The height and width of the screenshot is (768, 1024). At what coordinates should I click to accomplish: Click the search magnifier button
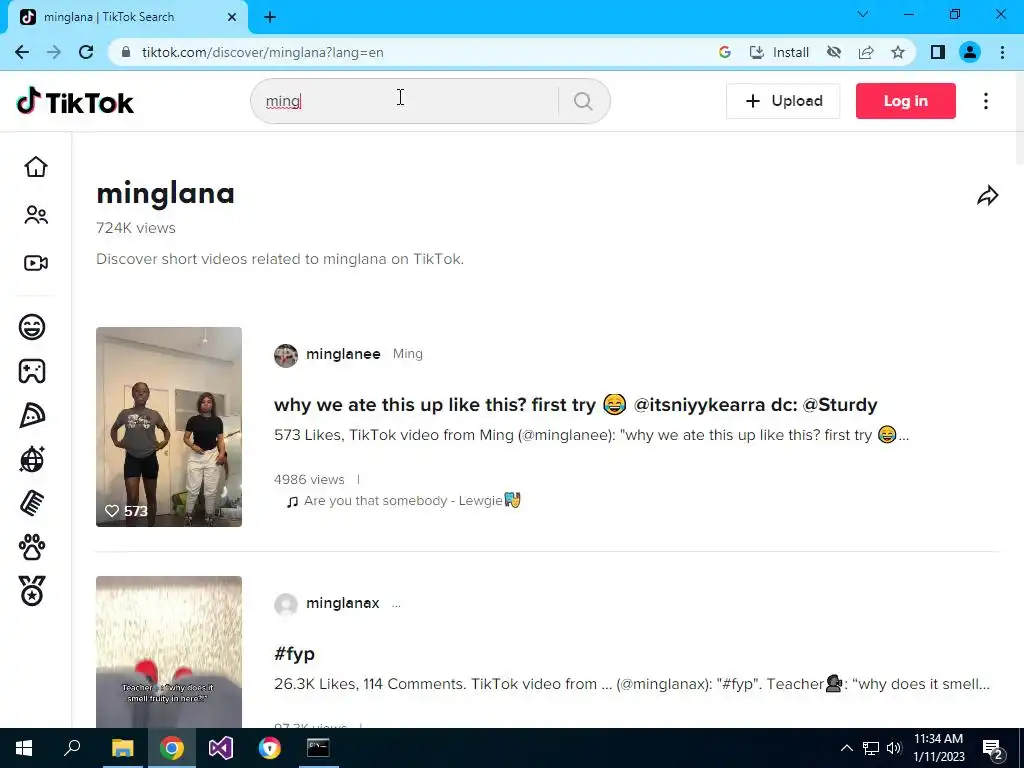coord(583,101)
